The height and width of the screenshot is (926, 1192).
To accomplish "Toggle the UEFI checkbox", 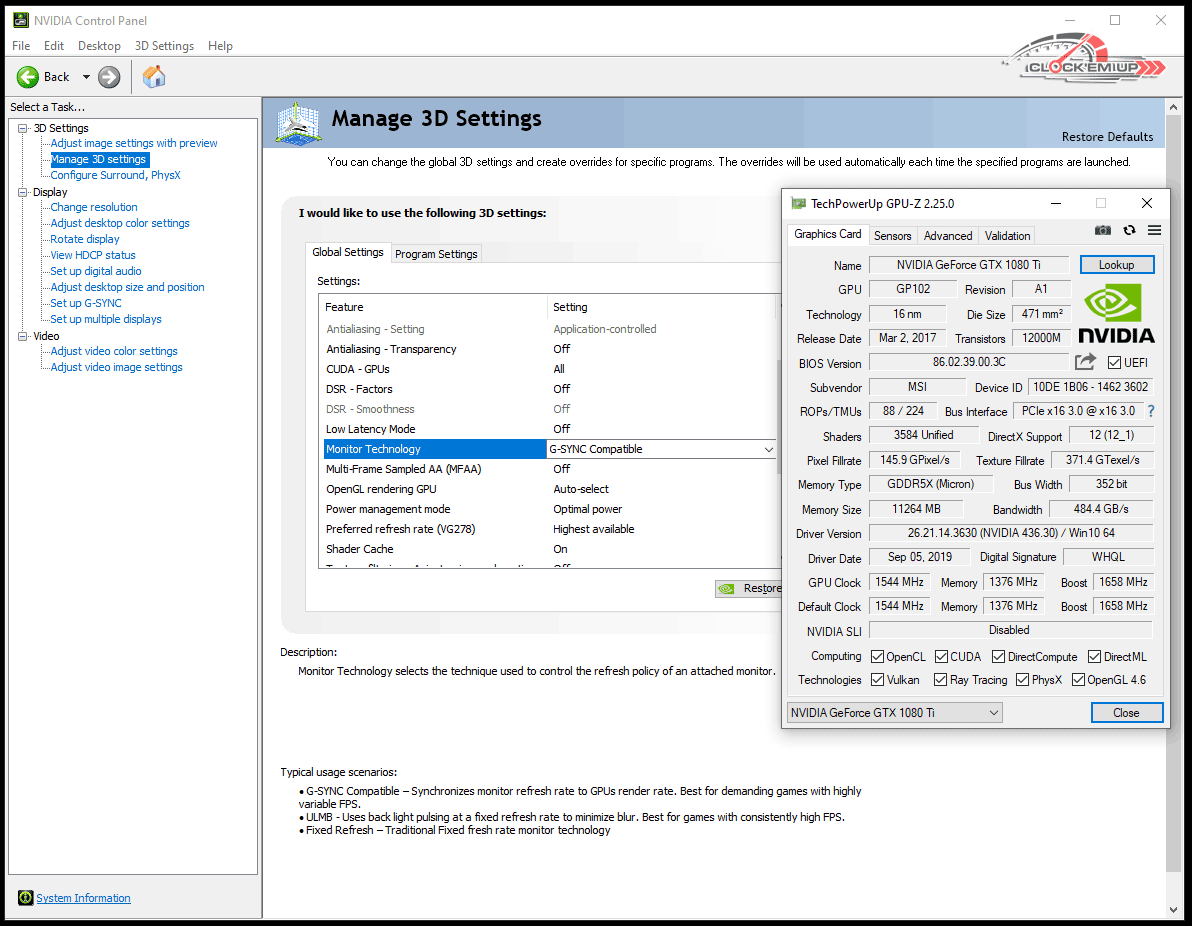I will pos(1114,363).
